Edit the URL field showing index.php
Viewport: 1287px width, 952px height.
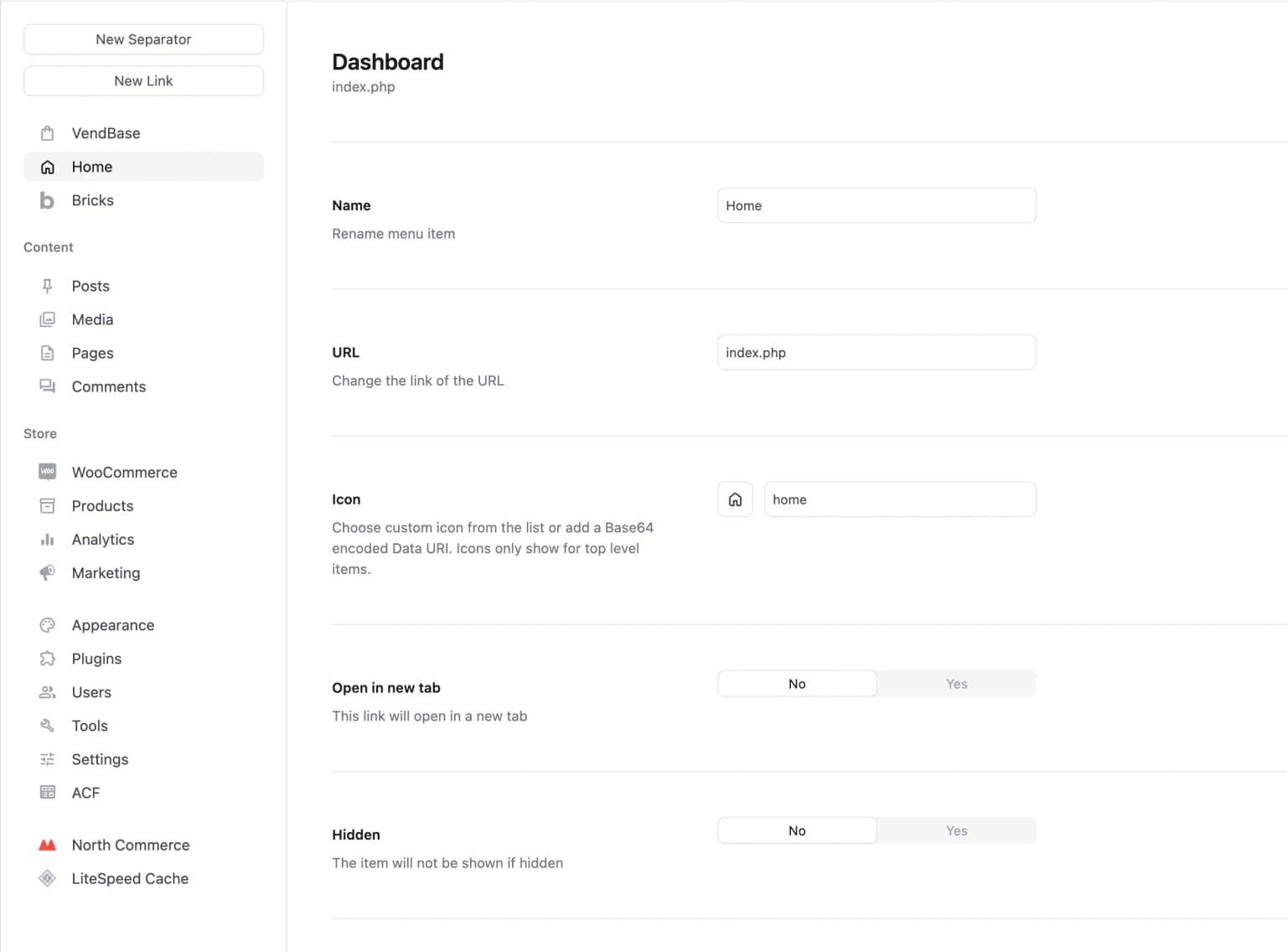(876, 352)
